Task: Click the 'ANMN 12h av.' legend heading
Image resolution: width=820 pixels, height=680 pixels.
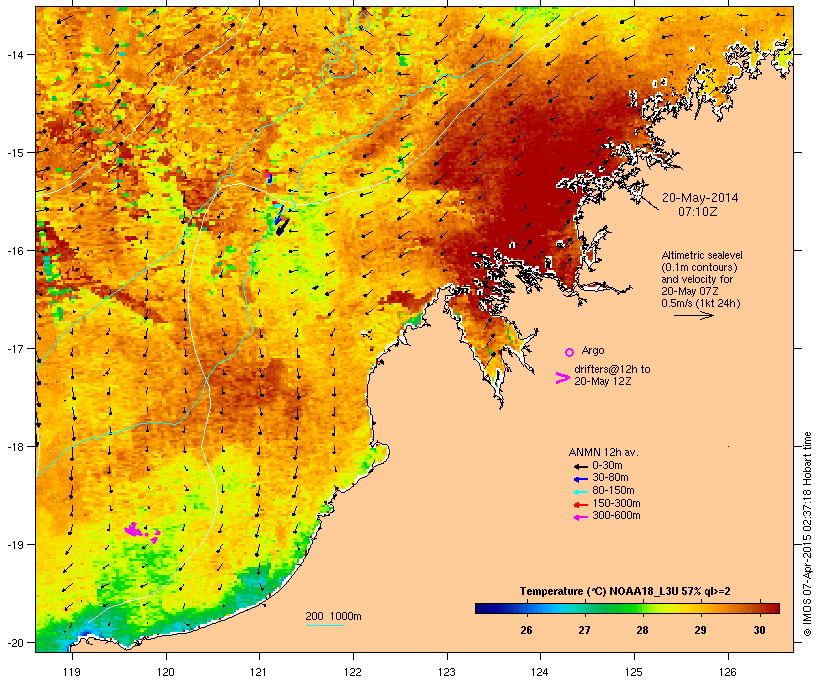Action: coord(603,452)
